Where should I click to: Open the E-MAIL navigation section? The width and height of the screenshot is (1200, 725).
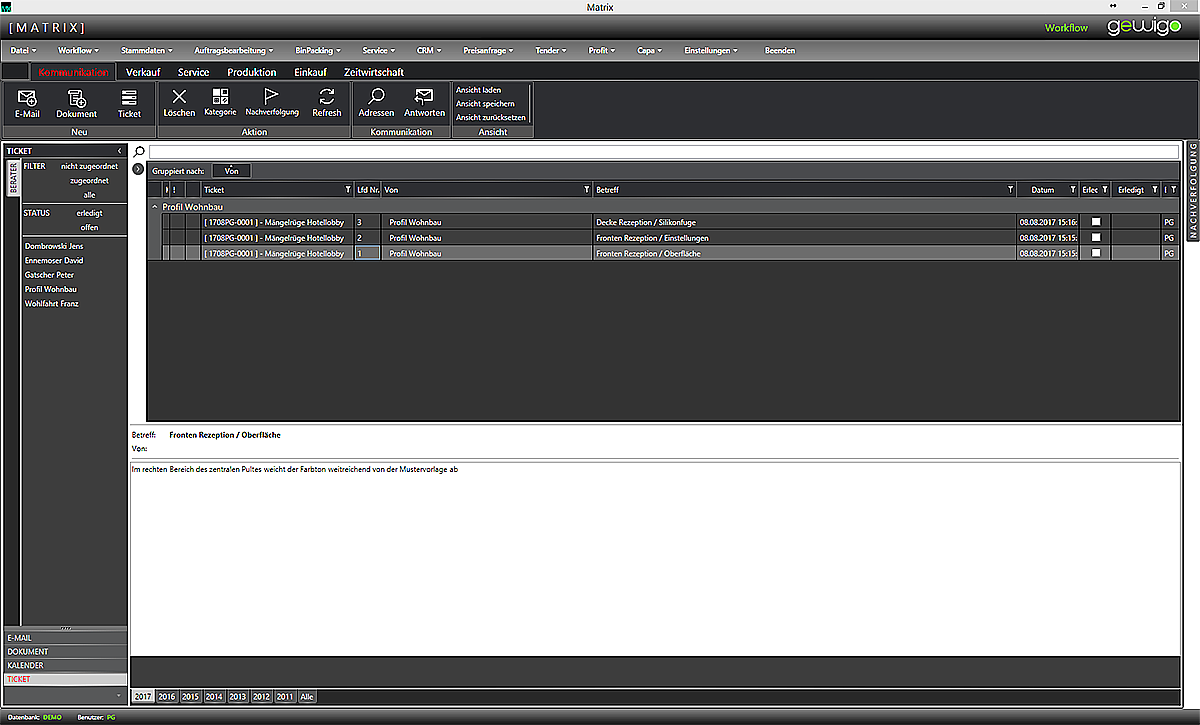(66, 637)
